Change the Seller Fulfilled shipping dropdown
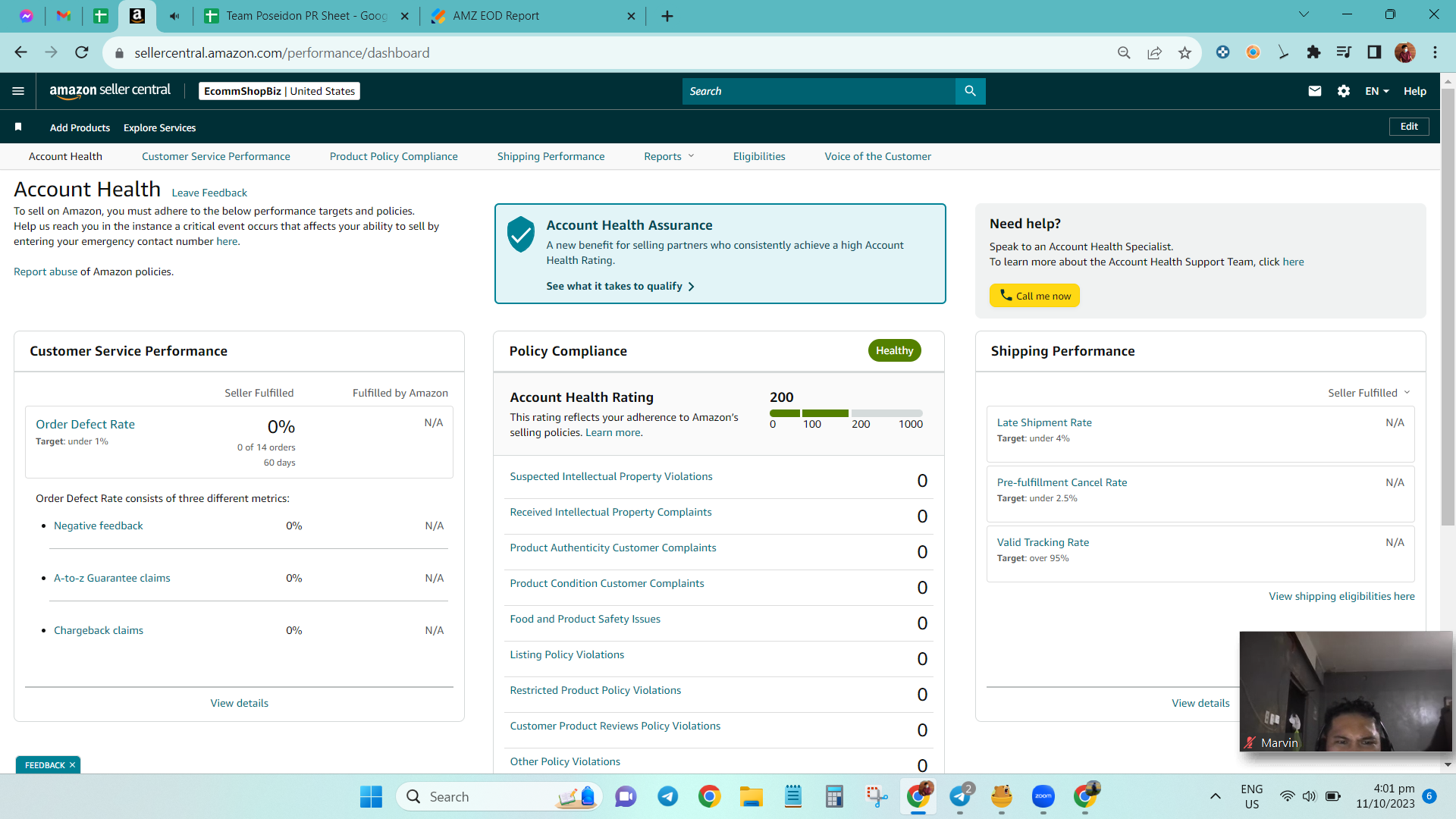1456x819 pixels. [x=1369, y=393]
